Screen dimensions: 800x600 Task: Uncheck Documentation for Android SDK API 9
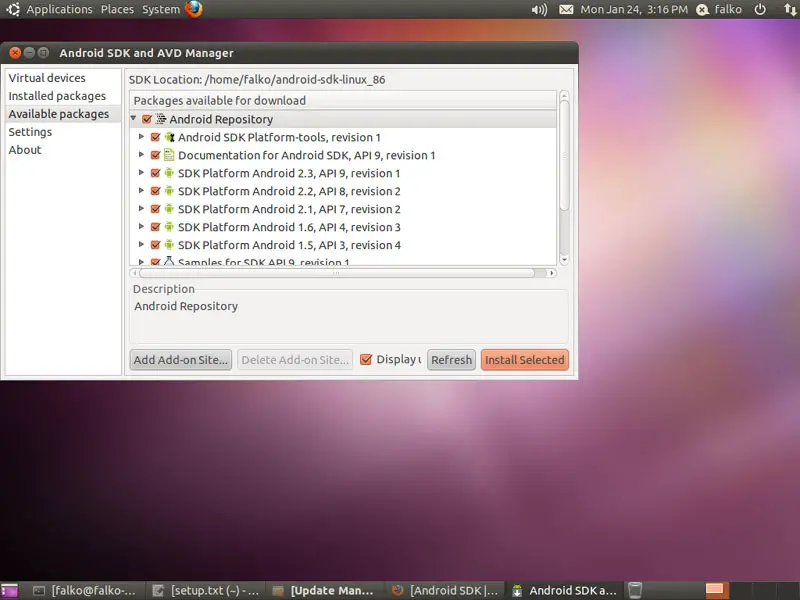[x=156, y=155]
